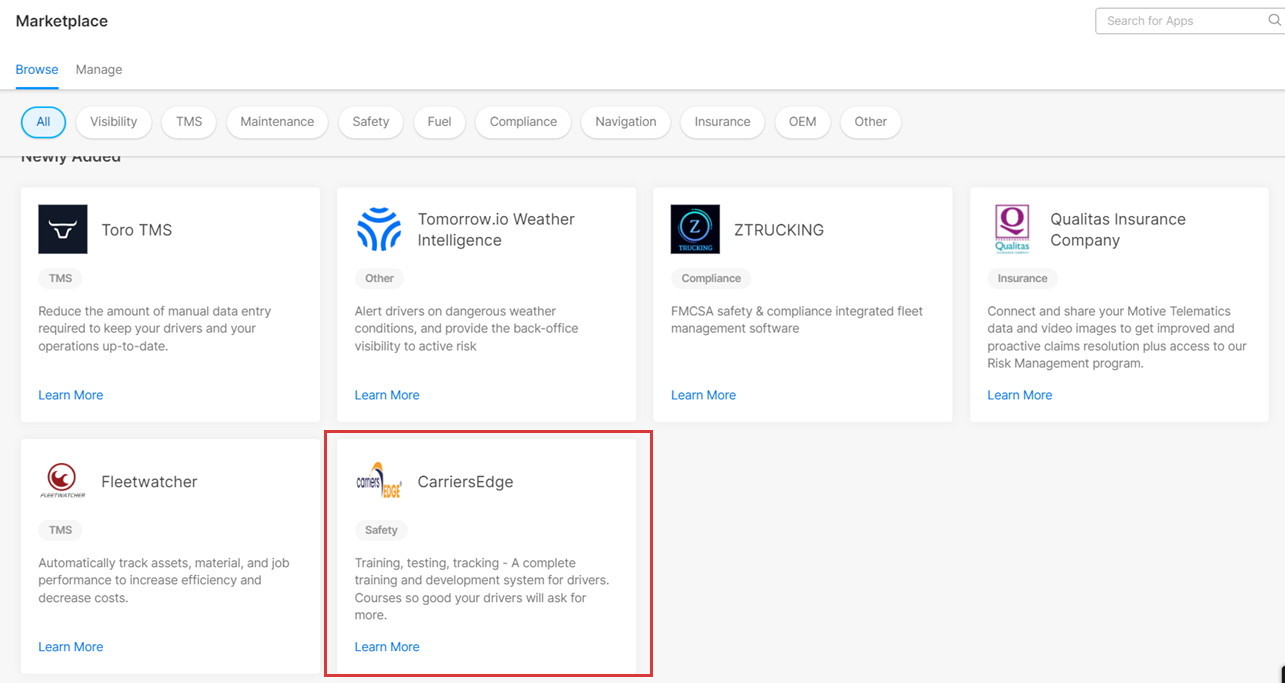Viewport: 1285px width, 683px height.
Task: Click the CarriersEdge logo icon
Action: (x=379, y=481)
